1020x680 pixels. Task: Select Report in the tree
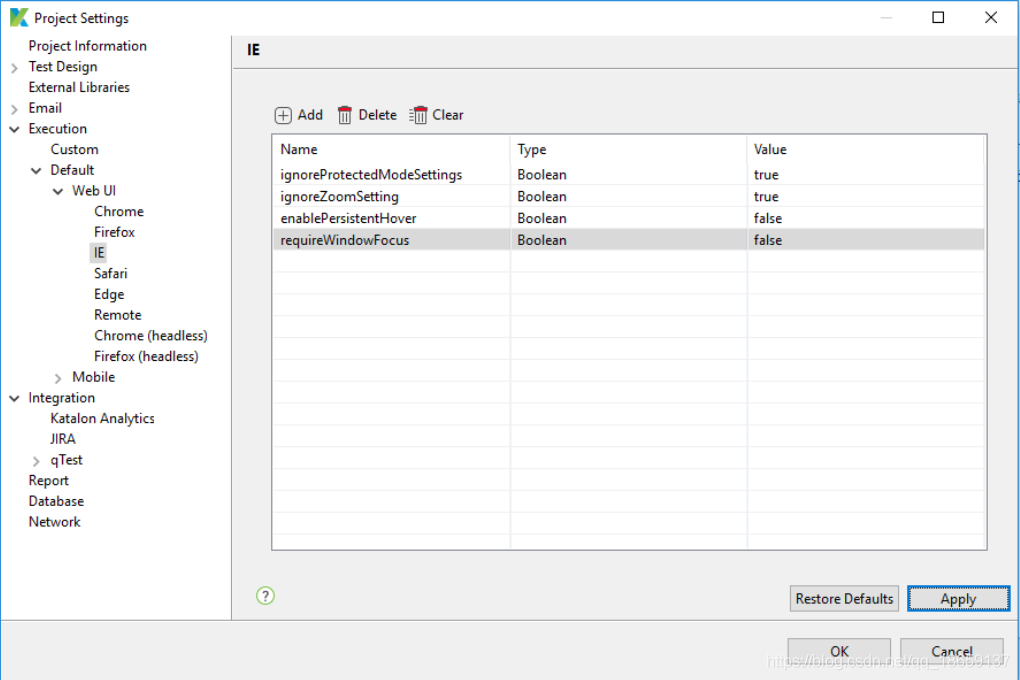point(49,481)
